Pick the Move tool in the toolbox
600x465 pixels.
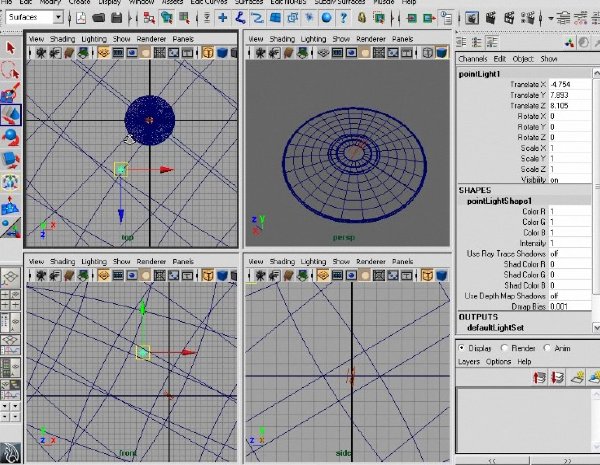tap(10, 115)
